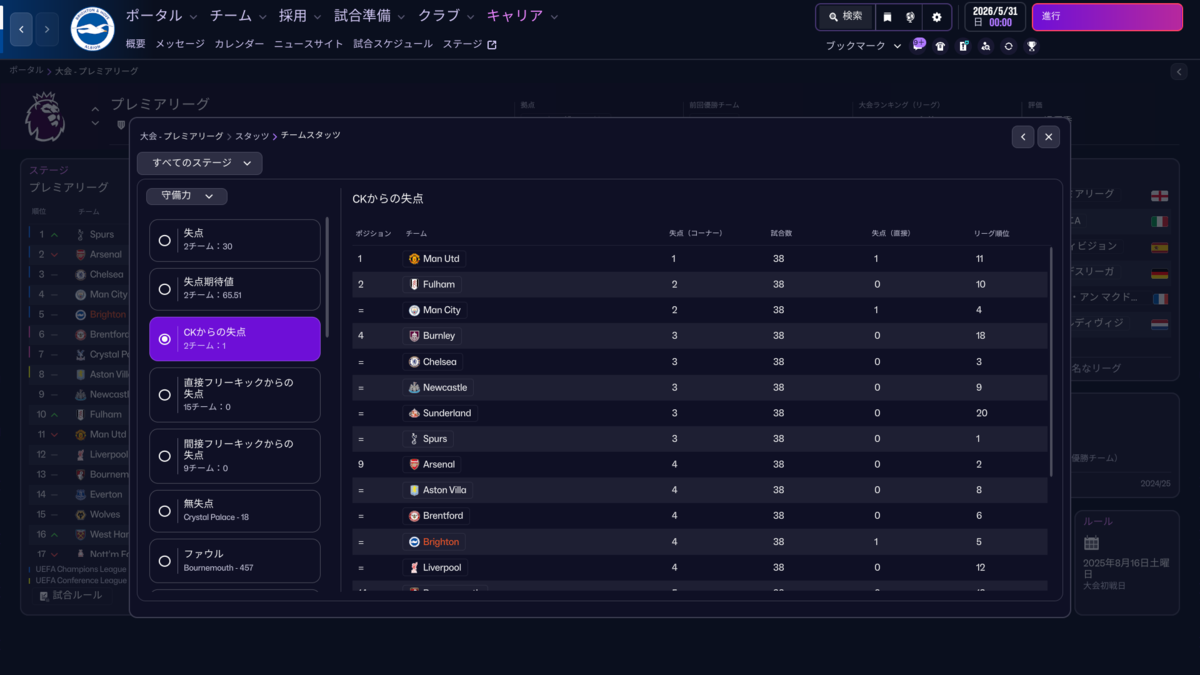Open the circular arrows transfer shortcut icon
This screenshot has width=1200, height=675.
pyautogui.click(x=1009, y=46)
